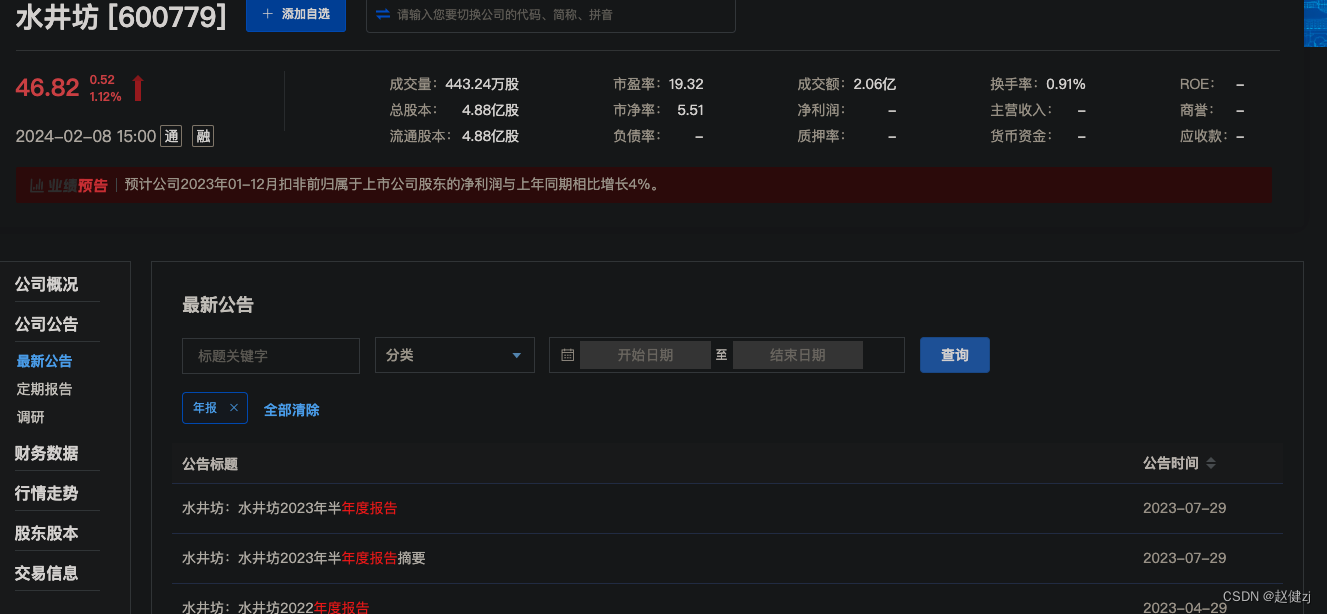Image resolution: width=1327 pixels, height=614 pixels.
Task: Sort by 公告时间 column arrows
Action: tap(1211, 463)
